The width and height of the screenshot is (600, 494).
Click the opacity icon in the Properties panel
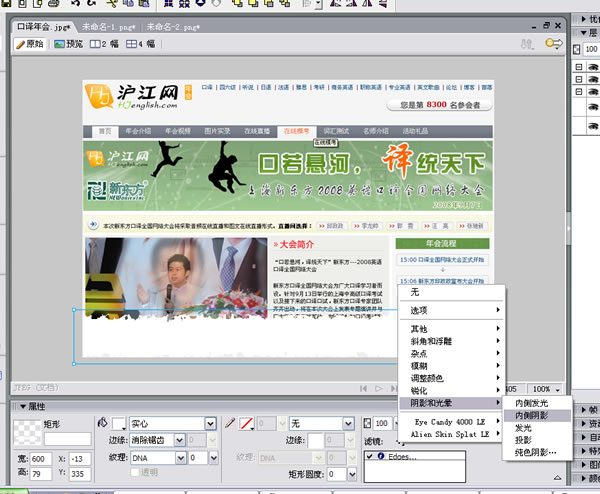[367, 423]
